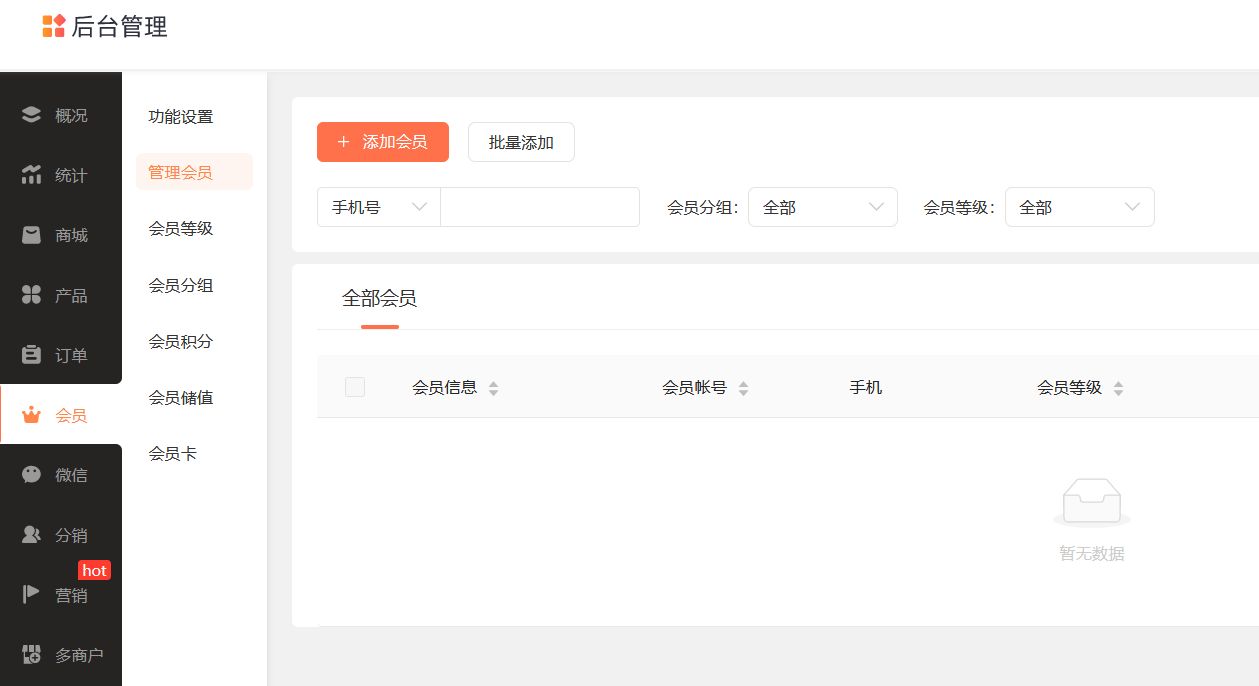Open the 商城 mall section
The height and width of the screenshot is (686, 1259).
61,234
